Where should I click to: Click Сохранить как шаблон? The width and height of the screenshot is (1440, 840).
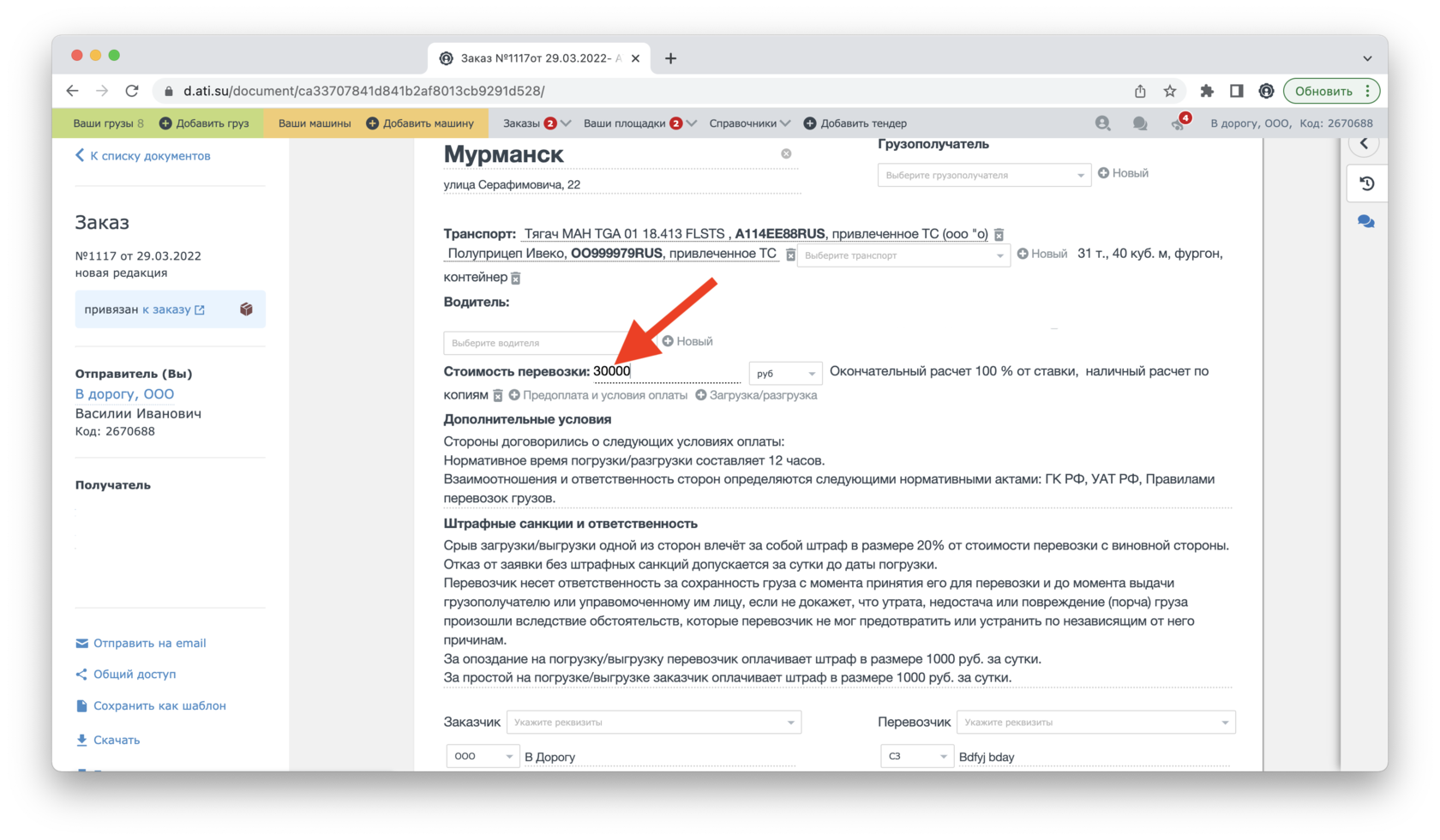[x=151, y=705]
